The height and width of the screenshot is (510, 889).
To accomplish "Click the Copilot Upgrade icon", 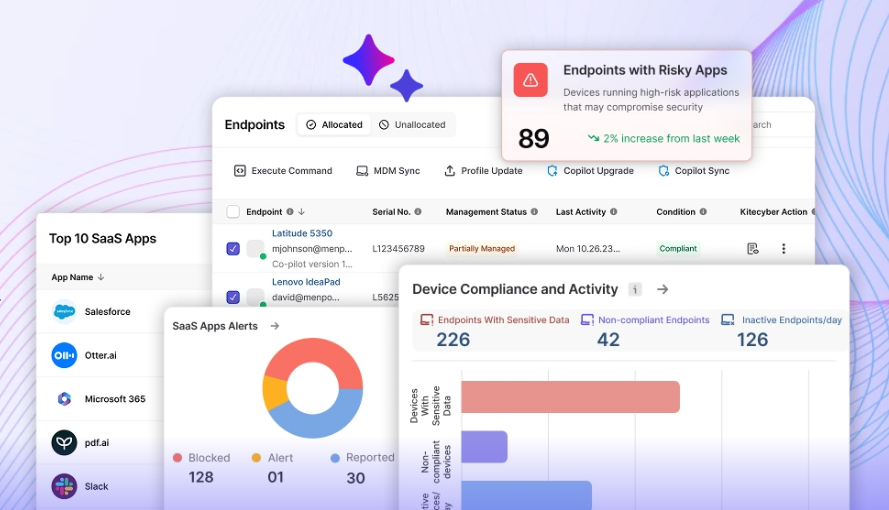I will 553,171.
